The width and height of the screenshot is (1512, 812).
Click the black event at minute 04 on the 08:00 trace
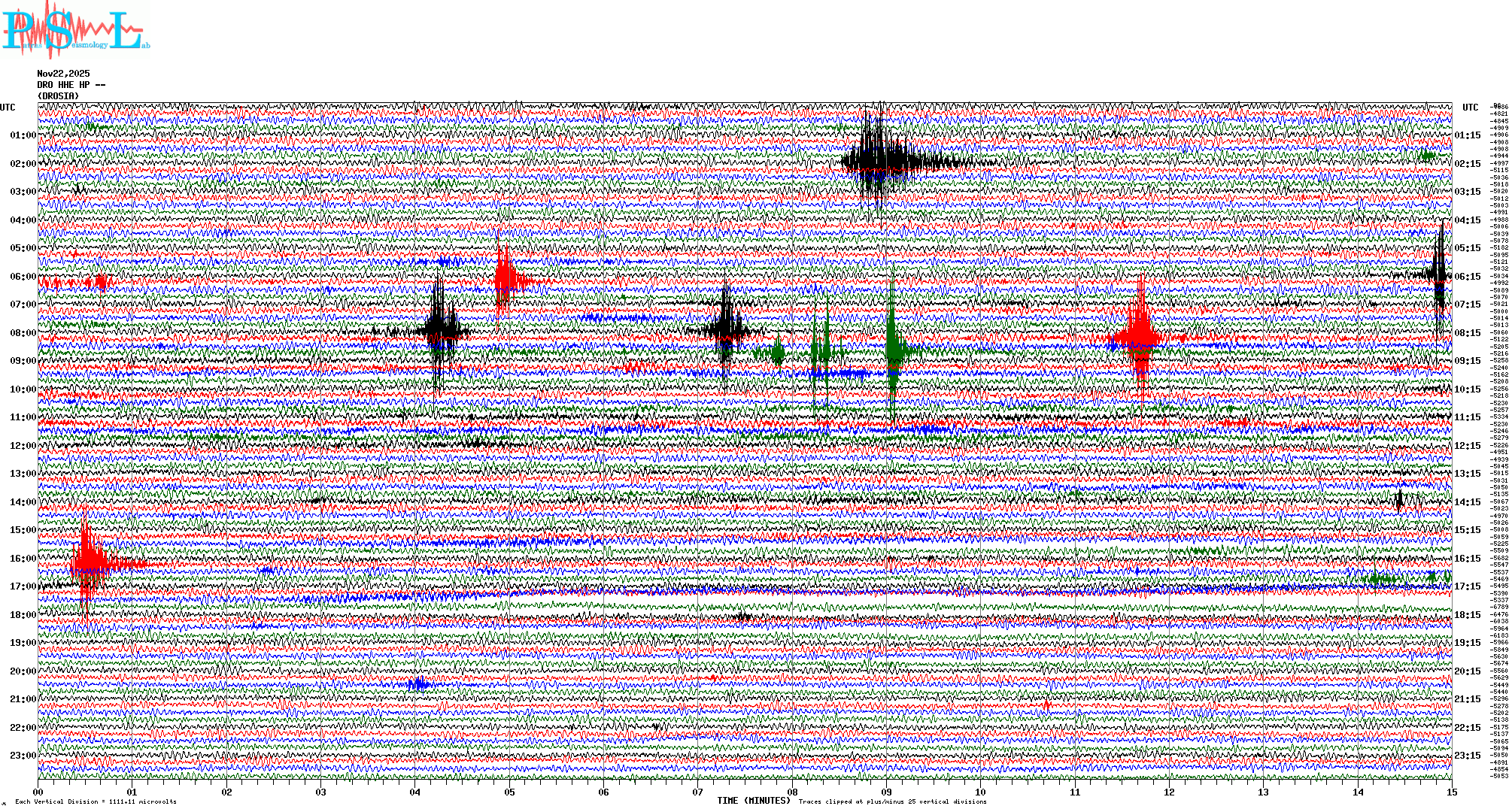click(441, 329)
